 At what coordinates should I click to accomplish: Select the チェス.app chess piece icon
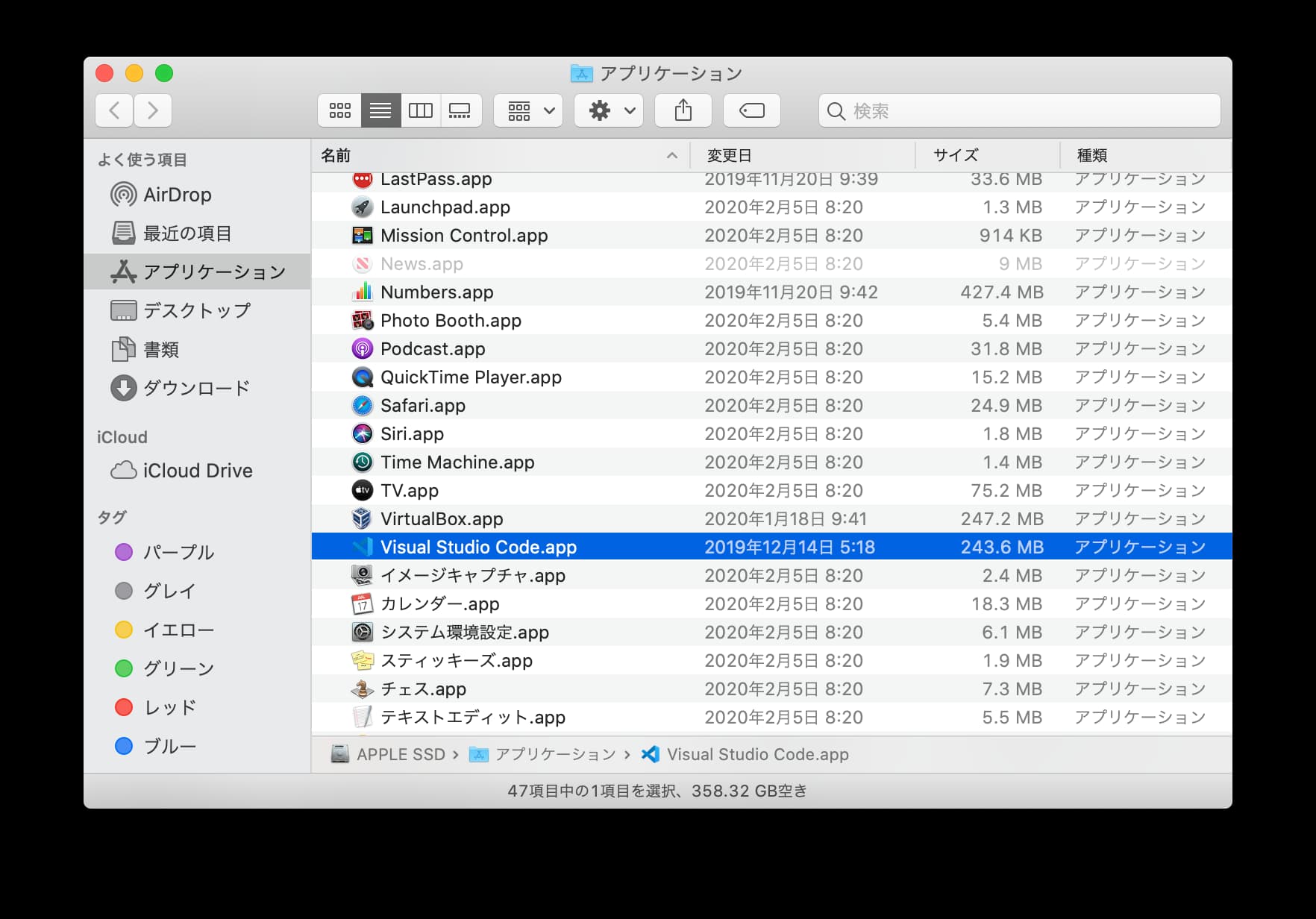coord(362,689)
